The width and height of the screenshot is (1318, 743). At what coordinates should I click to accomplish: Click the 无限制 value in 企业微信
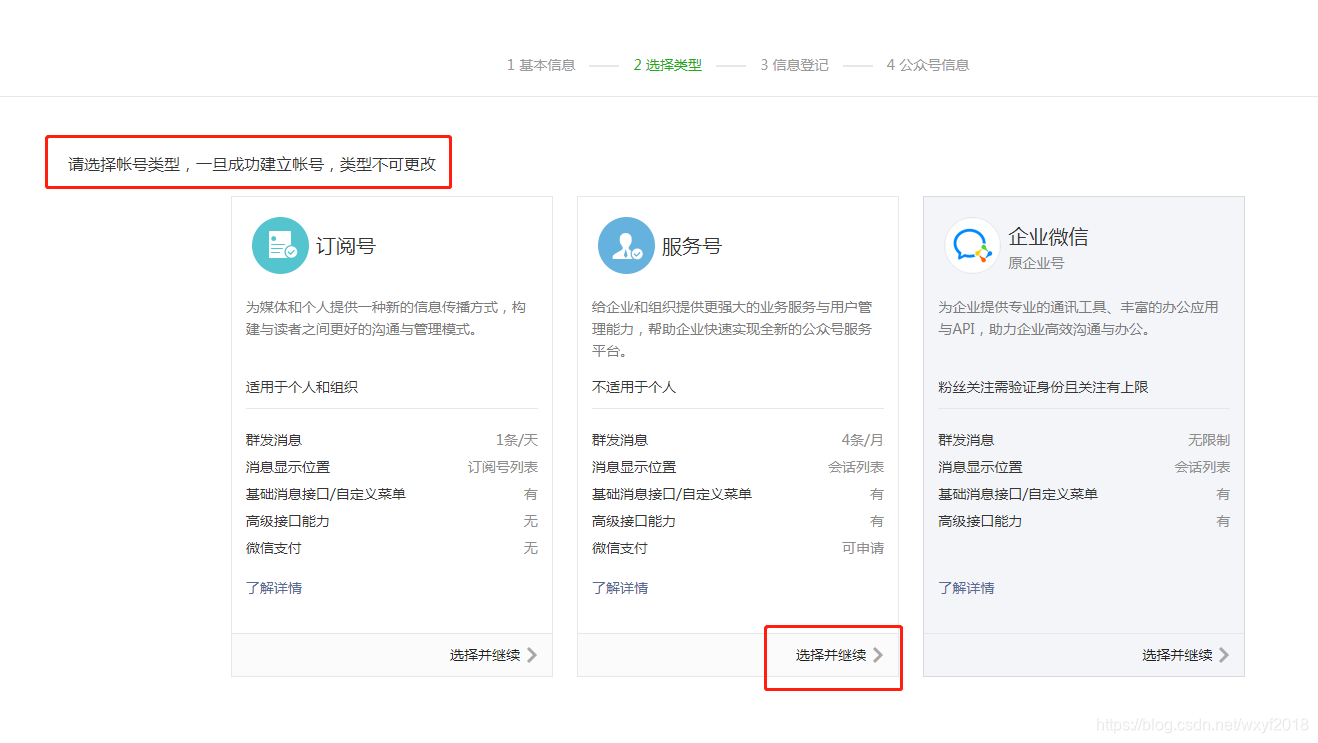(1209, 440)
